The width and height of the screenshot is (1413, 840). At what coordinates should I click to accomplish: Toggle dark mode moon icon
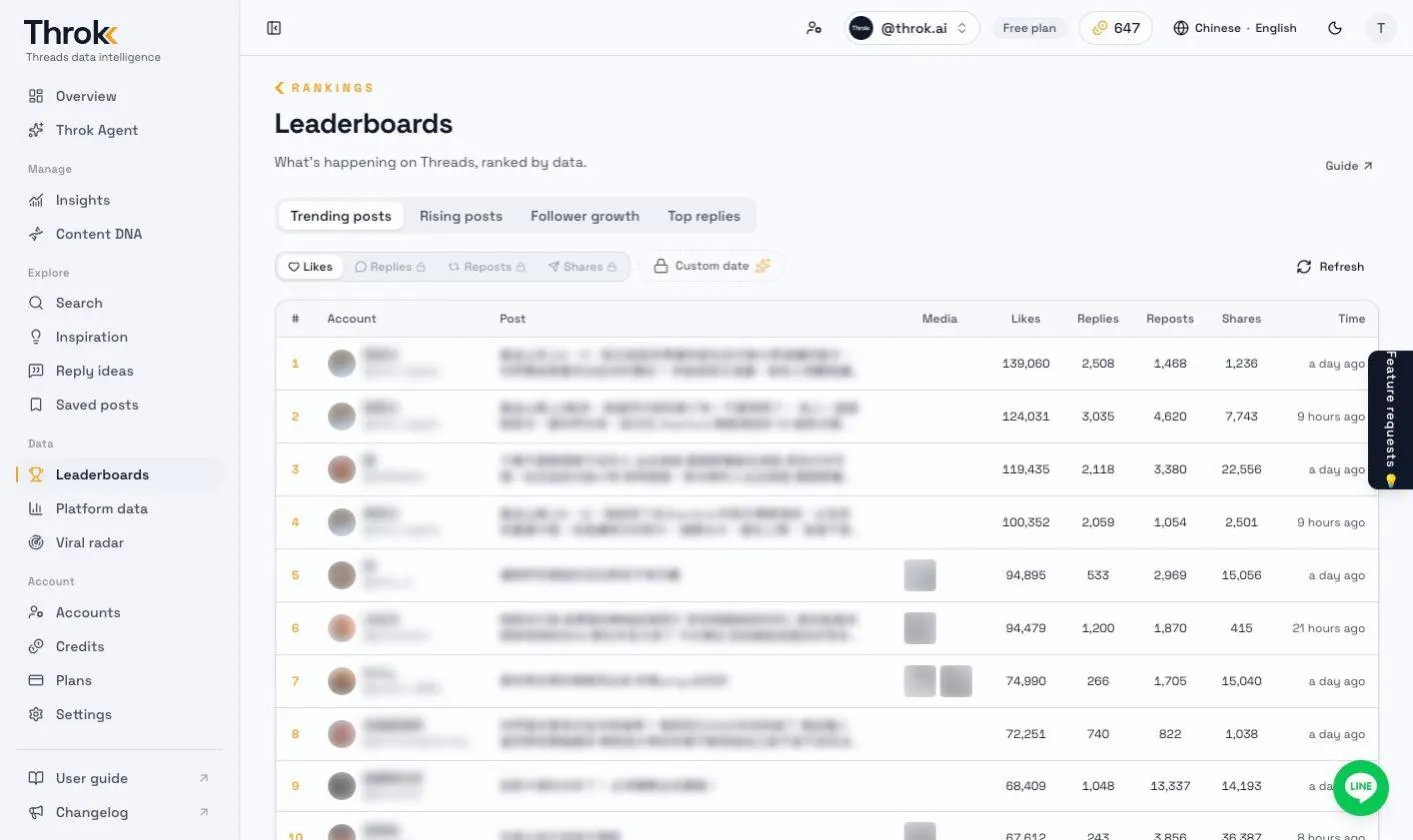tap(1335, 28)
